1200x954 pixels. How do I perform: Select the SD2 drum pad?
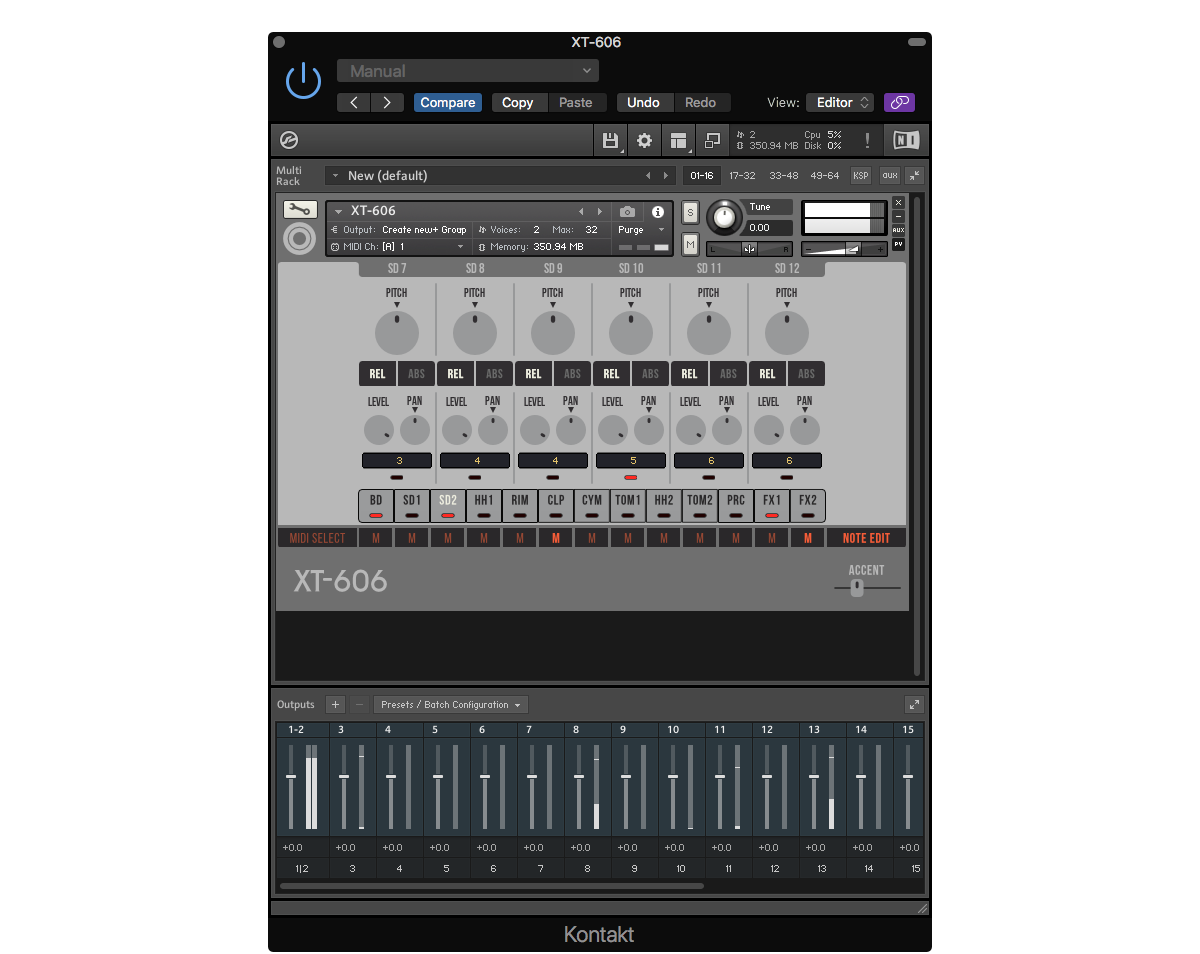coord(448,505)
